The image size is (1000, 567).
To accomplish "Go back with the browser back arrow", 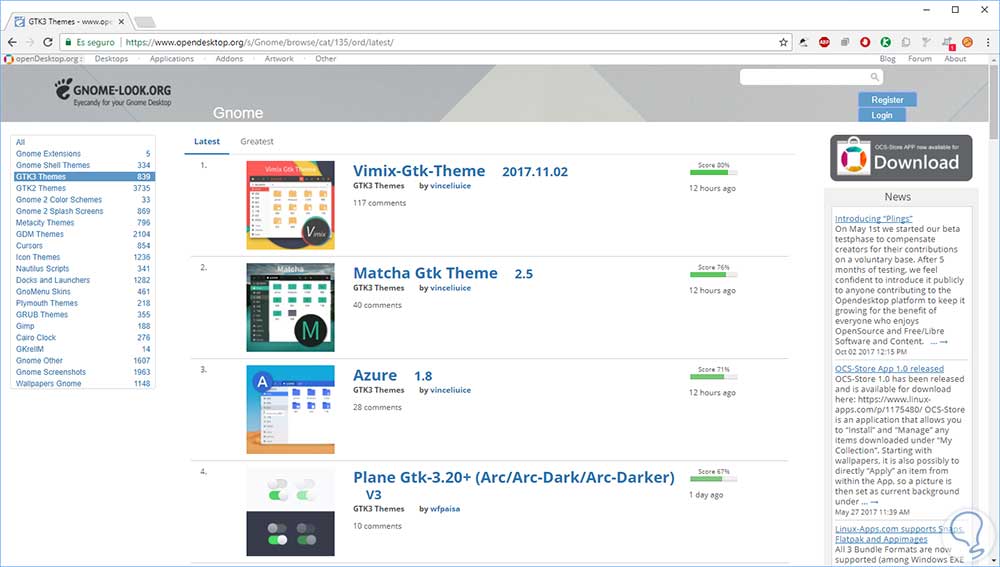I will pyautogui.click(x=12, y=42).
